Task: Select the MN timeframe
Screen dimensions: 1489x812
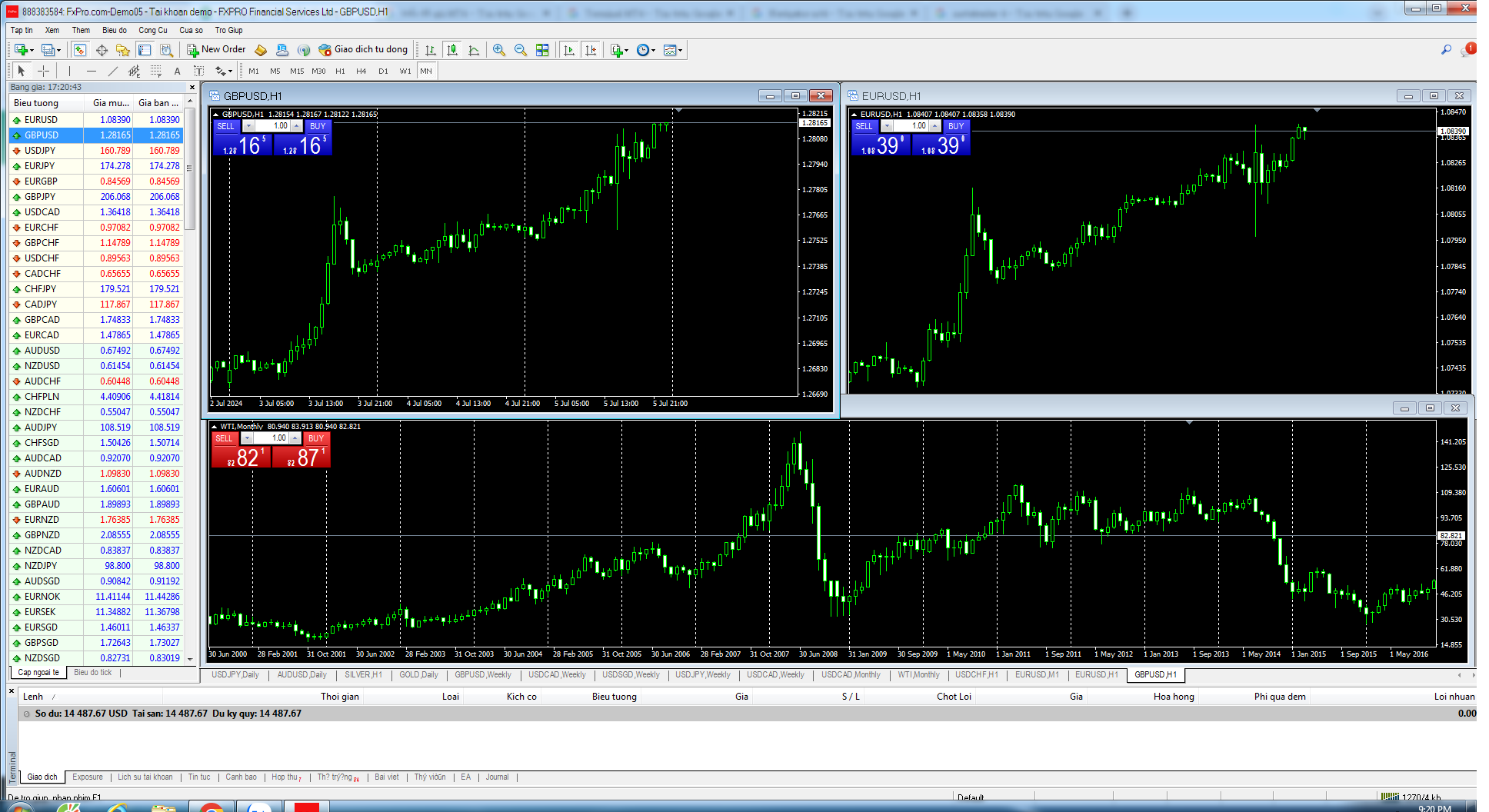Action: tap(426, 71)
